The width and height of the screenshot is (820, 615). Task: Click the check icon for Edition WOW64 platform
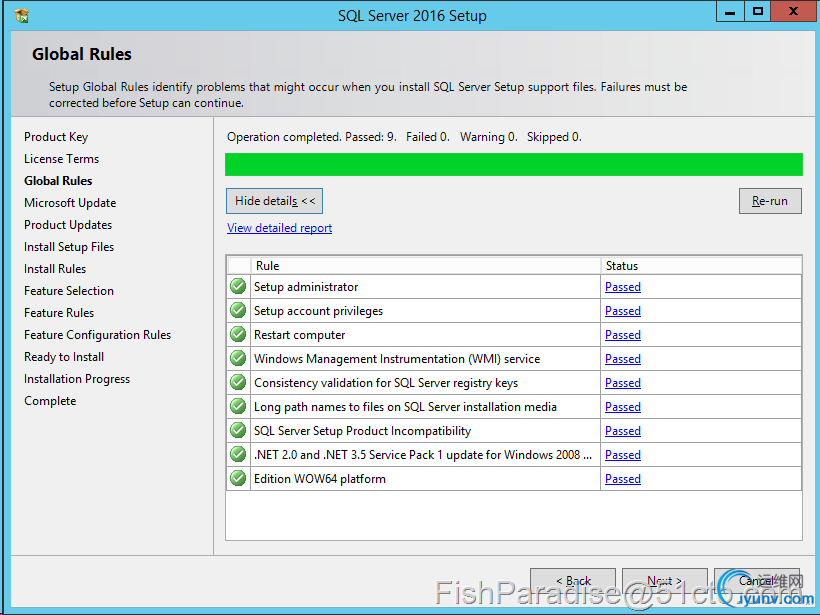click(238, 479)
